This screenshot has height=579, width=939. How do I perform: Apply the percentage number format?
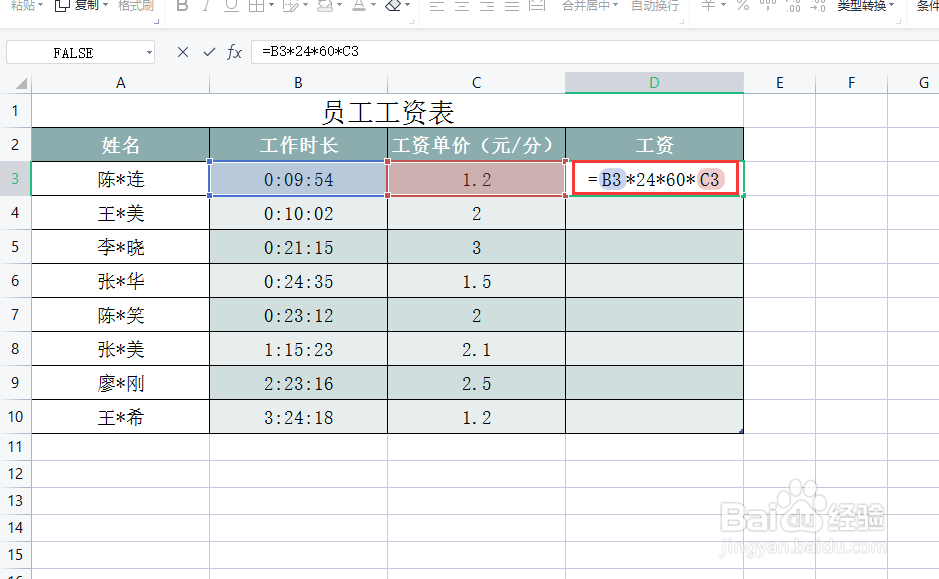[x=743, y=6]
